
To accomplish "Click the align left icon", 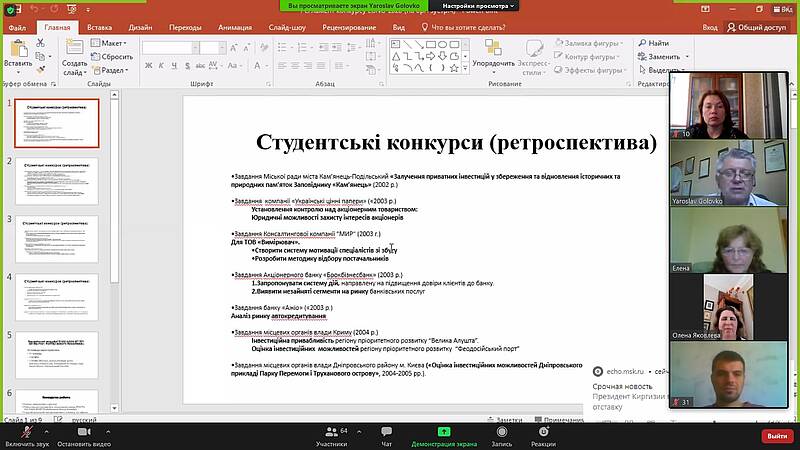I will pos(282,65).
